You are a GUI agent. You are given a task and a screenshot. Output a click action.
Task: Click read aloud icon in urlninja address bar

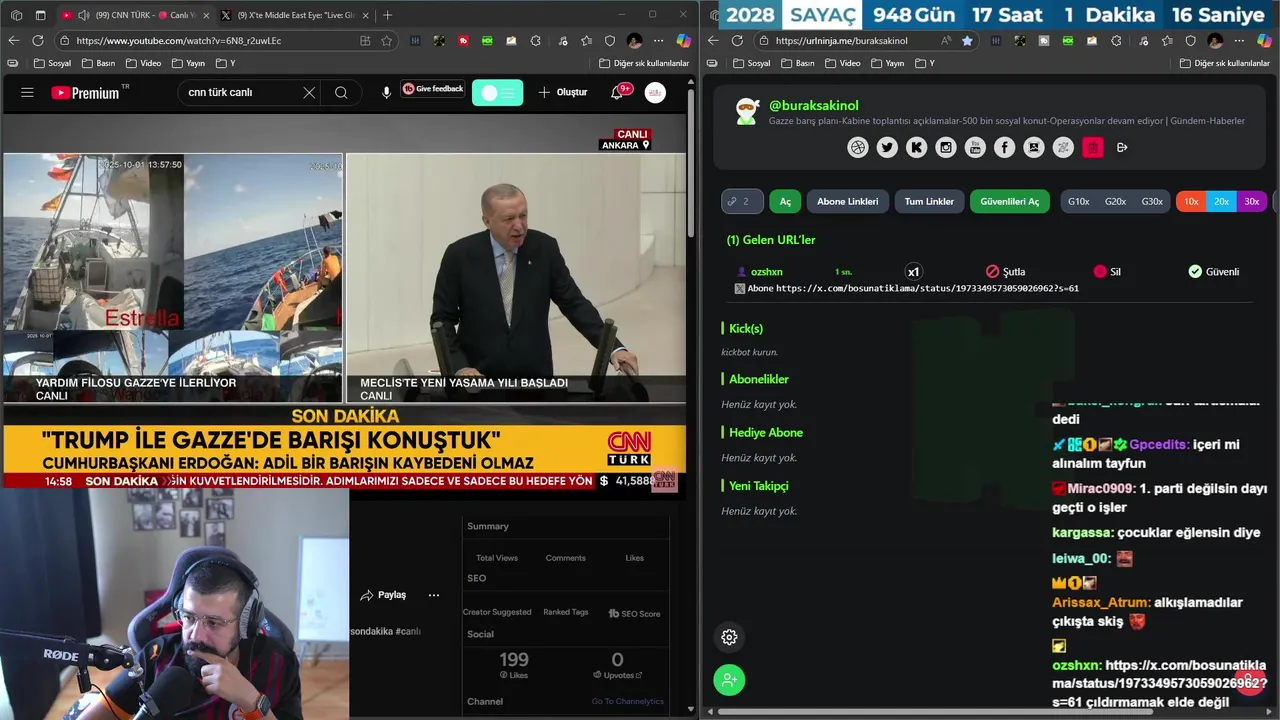[x=946, y=40]
